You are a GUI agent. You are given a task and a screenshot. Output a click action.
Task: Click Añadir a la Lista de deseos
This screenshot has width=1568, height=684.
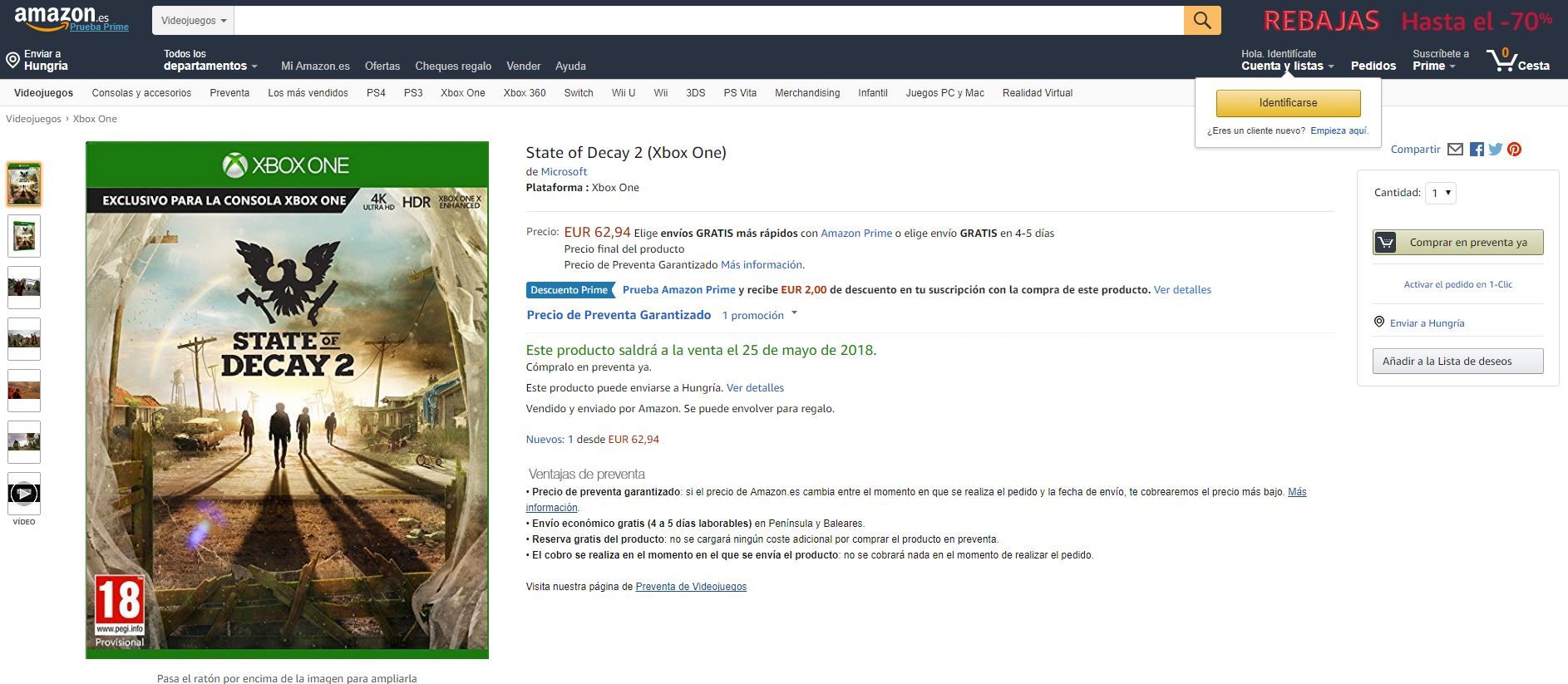click(x=1457, y=362)
